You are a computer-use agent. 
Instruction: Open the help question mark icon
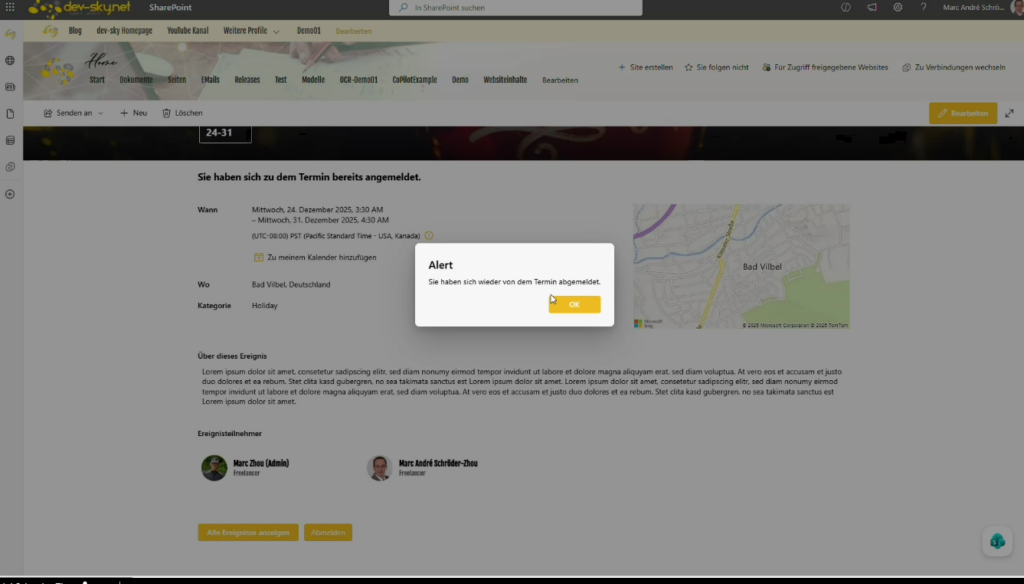pos(923,7)
